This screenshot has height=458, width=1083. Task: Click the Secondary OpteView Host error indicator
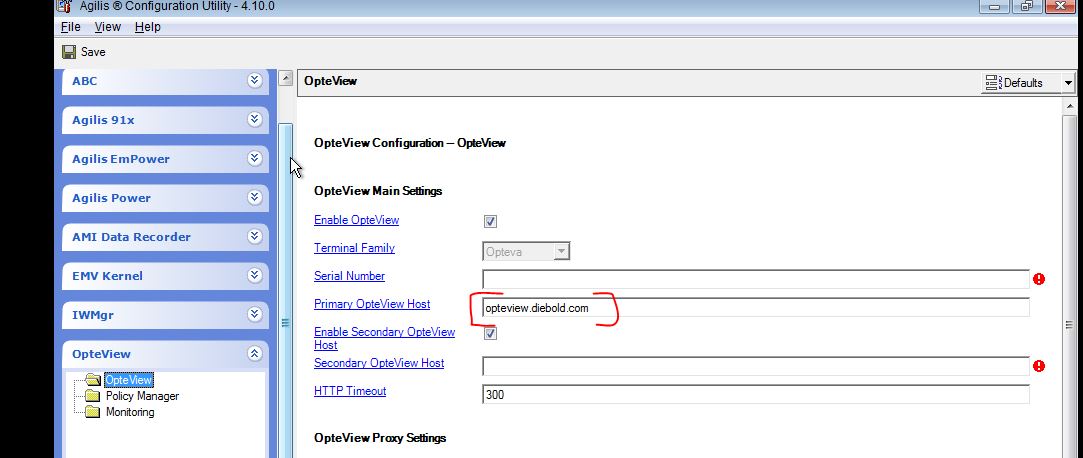coord(1039,366)
